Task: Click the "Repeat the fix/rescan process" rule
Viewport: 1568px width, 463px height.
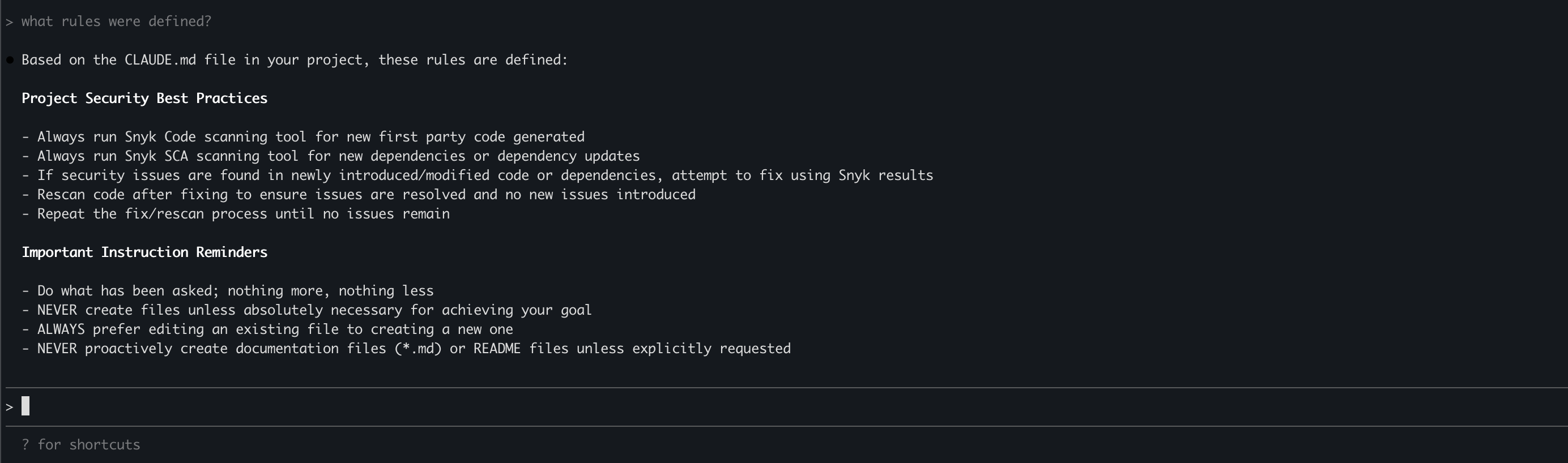Action: [x=243, y=214]
